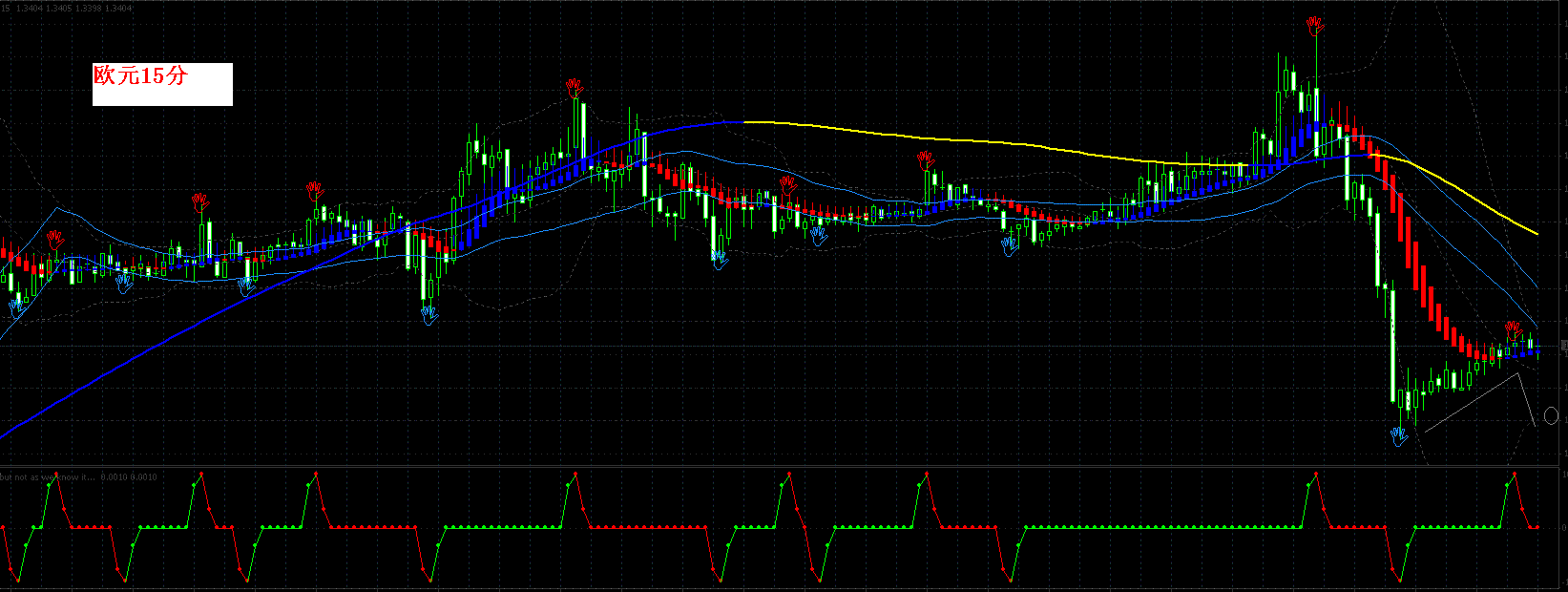Click the leftmost blue hand signal
The height and width of the screenshot is (592, 1568).
16,307
